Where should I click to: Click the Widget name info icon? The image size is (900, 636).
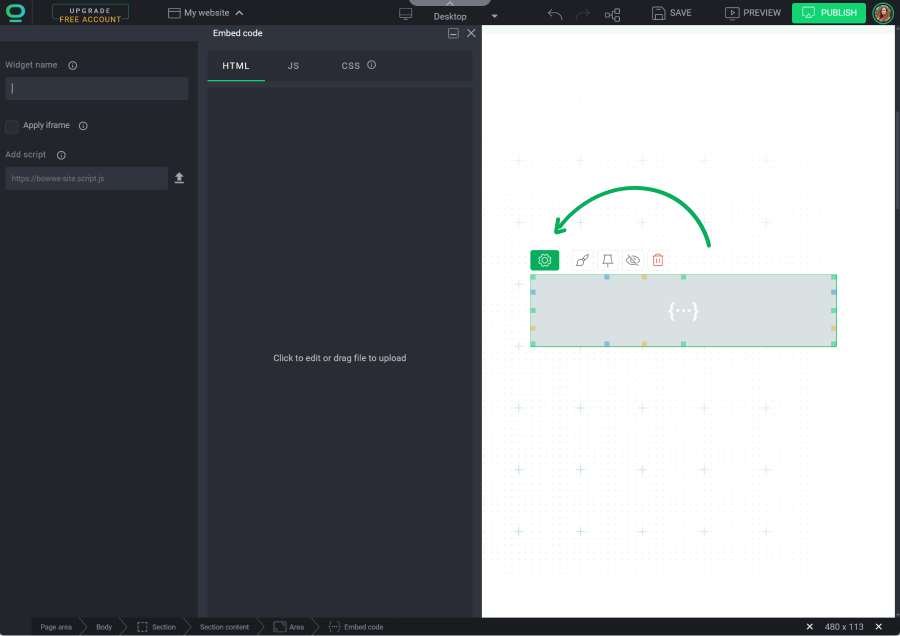pos(72,65)
